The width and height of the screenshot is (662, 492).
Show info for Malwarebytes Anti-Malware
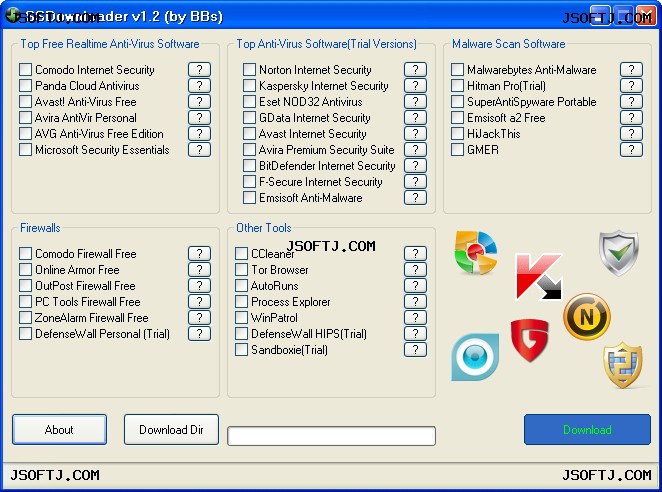pyautogui.click(x=632, y=69)
